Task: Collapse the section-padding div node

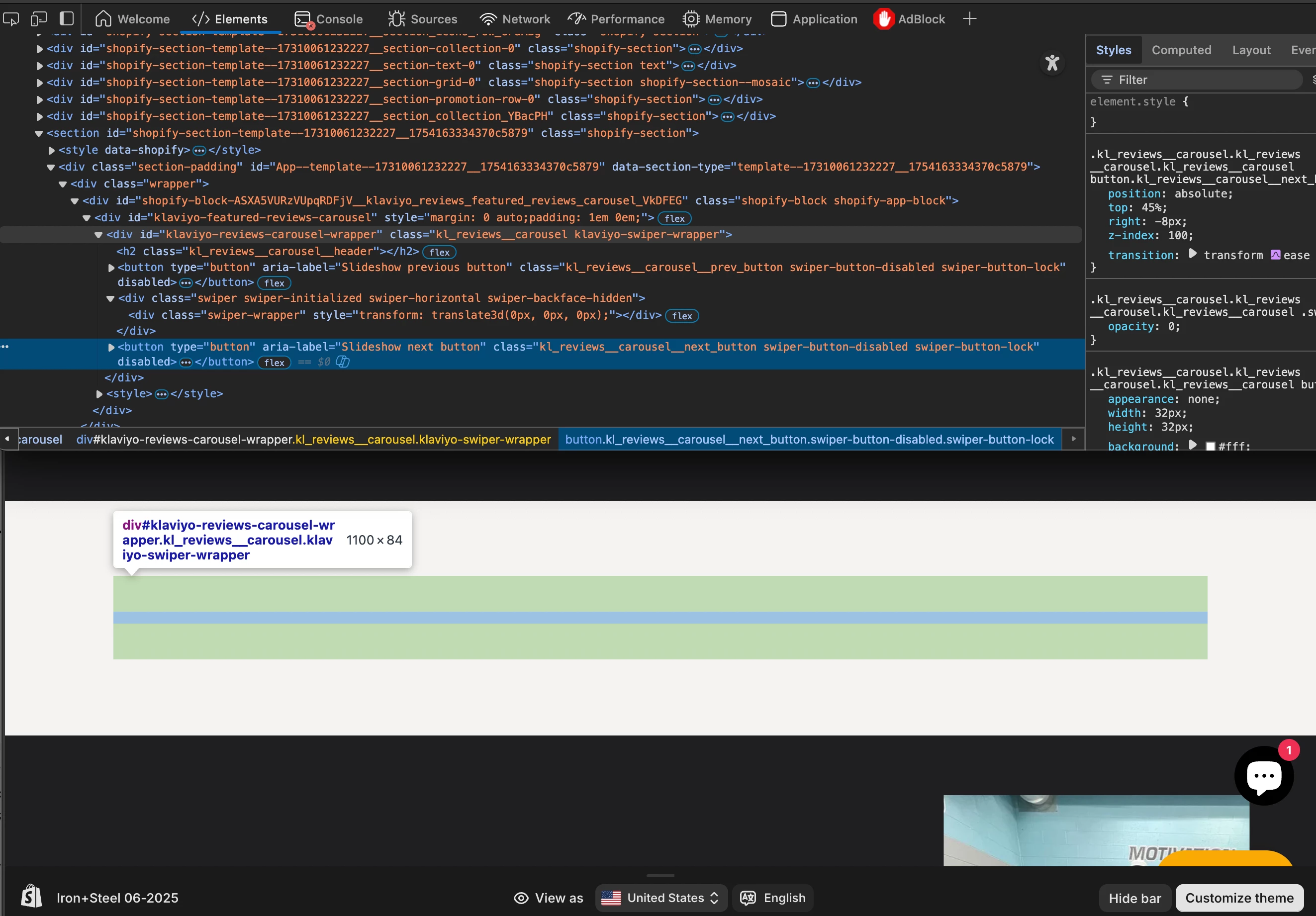Action: [x=50, y=168]
